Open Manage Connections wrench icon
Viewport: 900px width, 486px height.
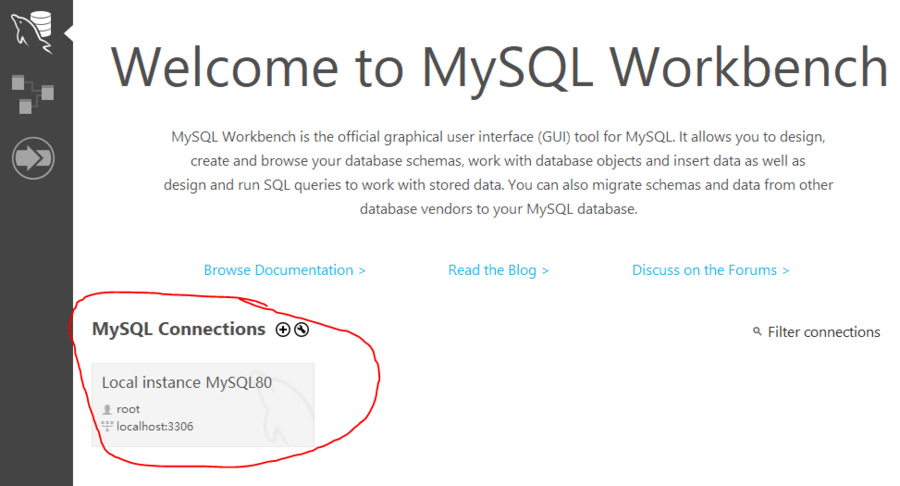[x=301, y=330]
